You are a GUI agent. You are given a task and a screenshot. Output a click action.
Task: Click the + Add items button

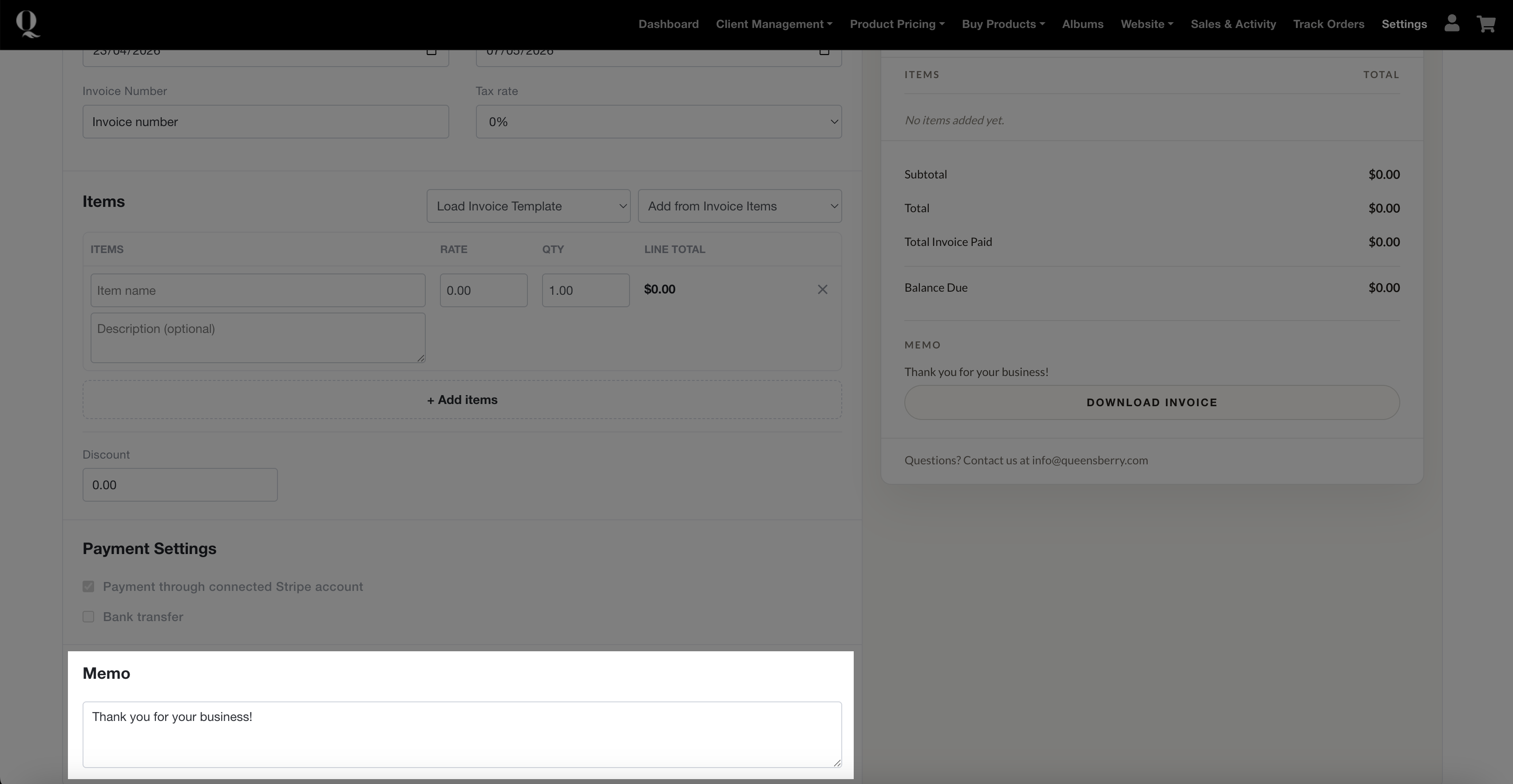pyautogui.click(x=462, y=400)
